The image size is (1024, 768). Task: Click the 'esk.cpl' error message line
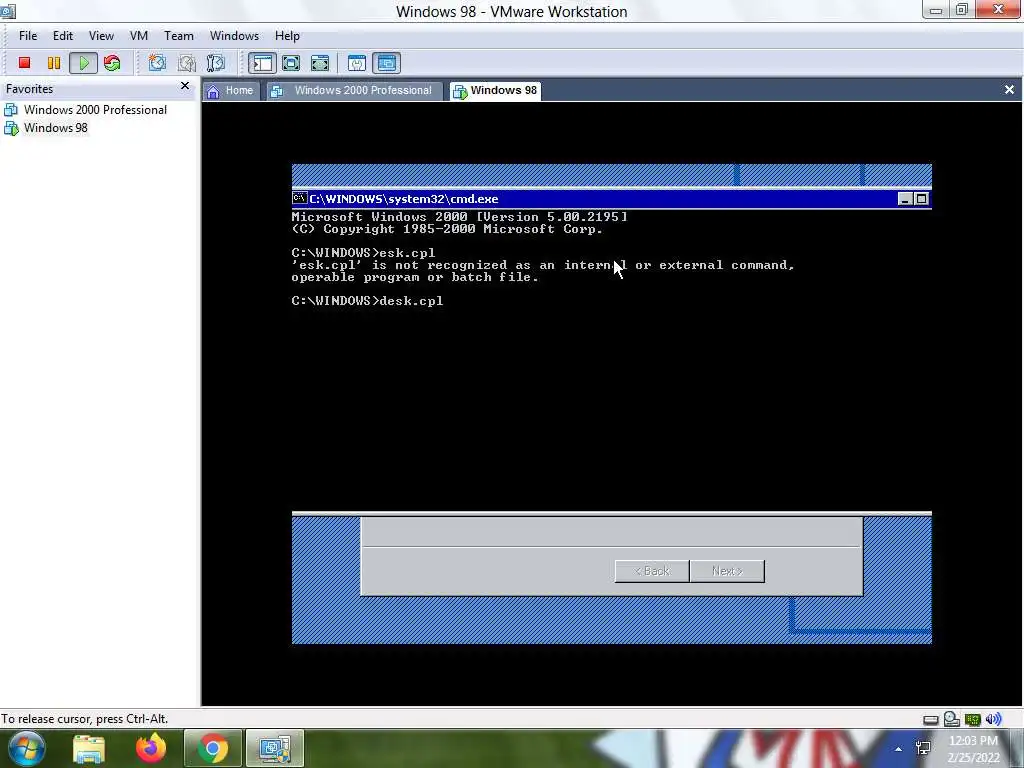click(x=543, y=265)
